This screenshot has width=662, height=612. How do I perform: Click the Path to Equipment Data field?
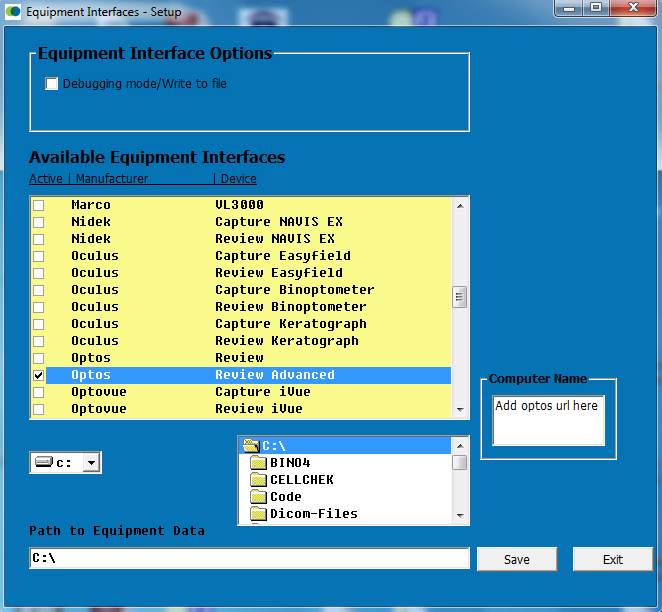tap(249, 558)
